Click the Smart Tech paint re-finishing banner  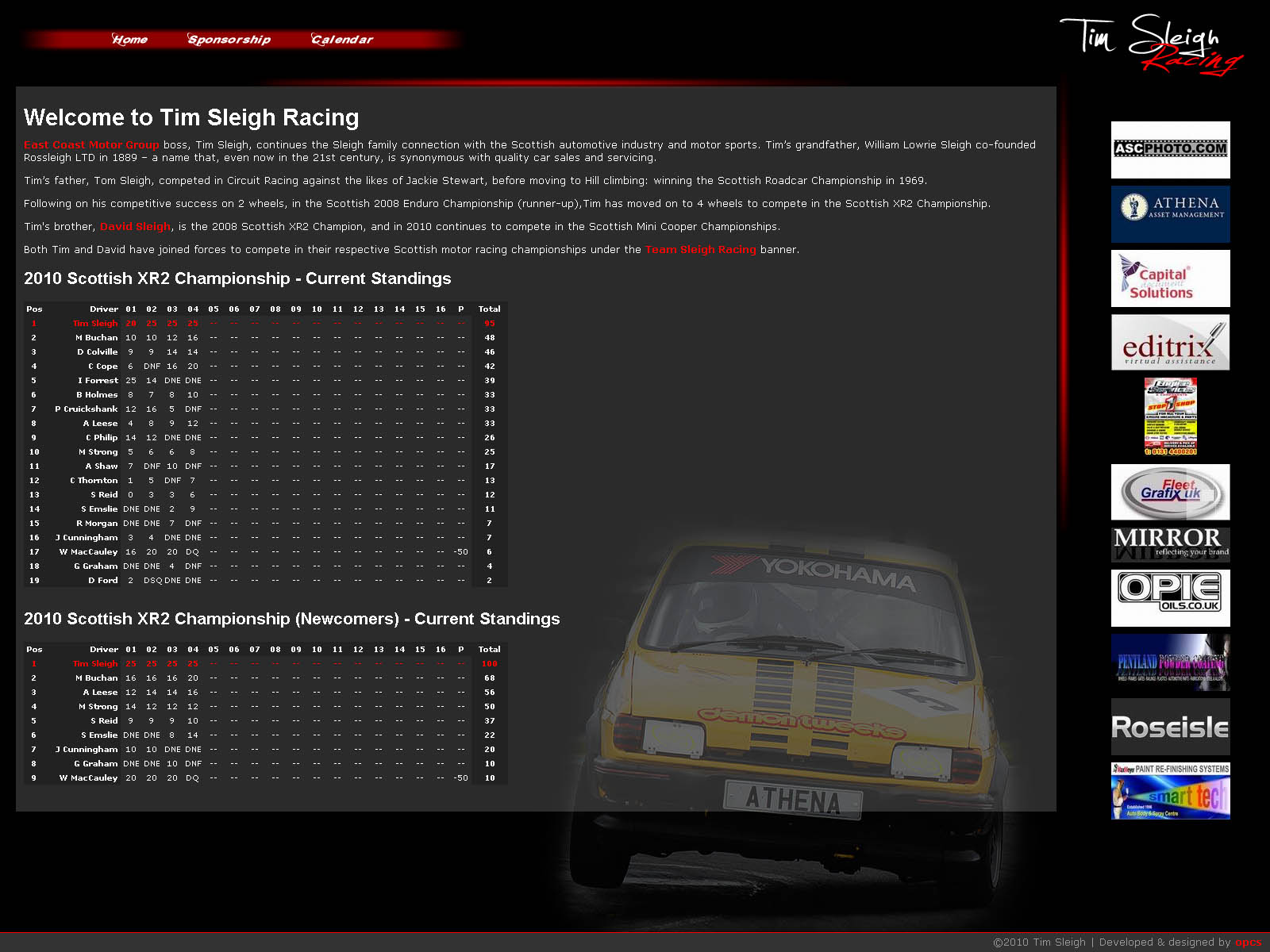coord(1170,791)
